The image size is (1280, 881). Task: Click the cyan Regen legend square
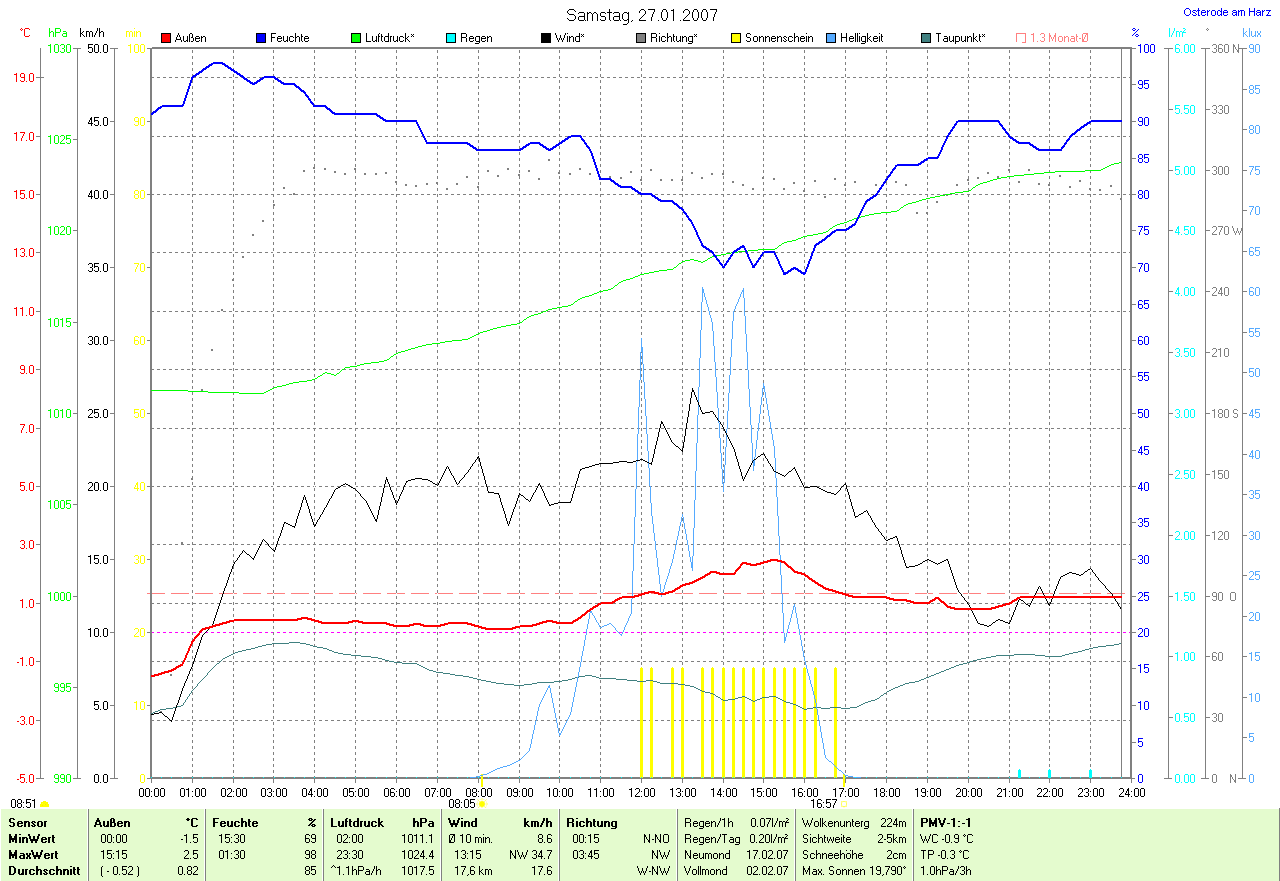tap(452, 38)
